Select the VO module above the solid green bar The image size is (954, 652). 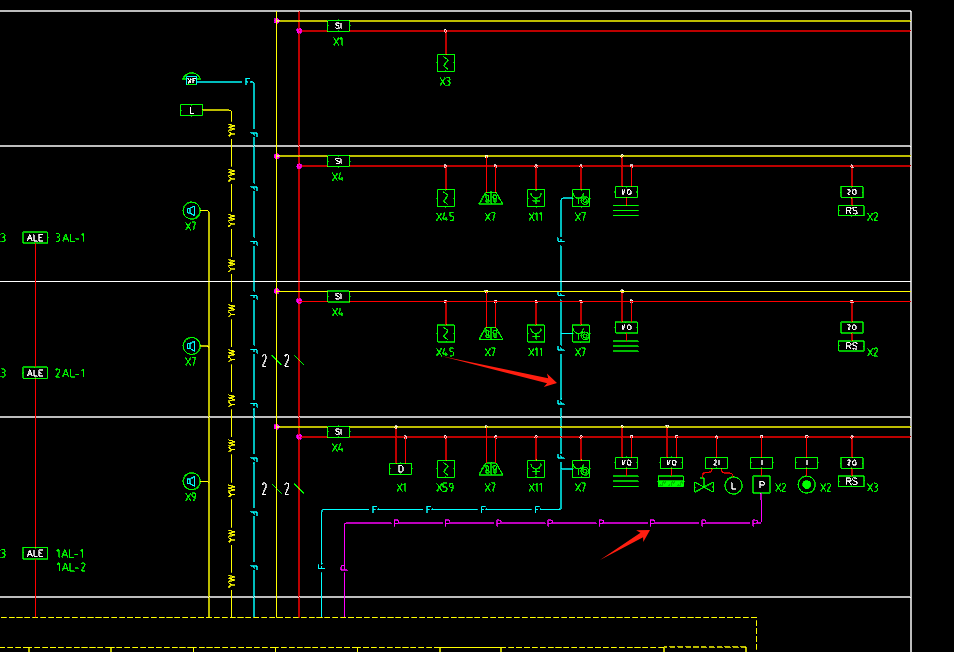coord(671,463)
